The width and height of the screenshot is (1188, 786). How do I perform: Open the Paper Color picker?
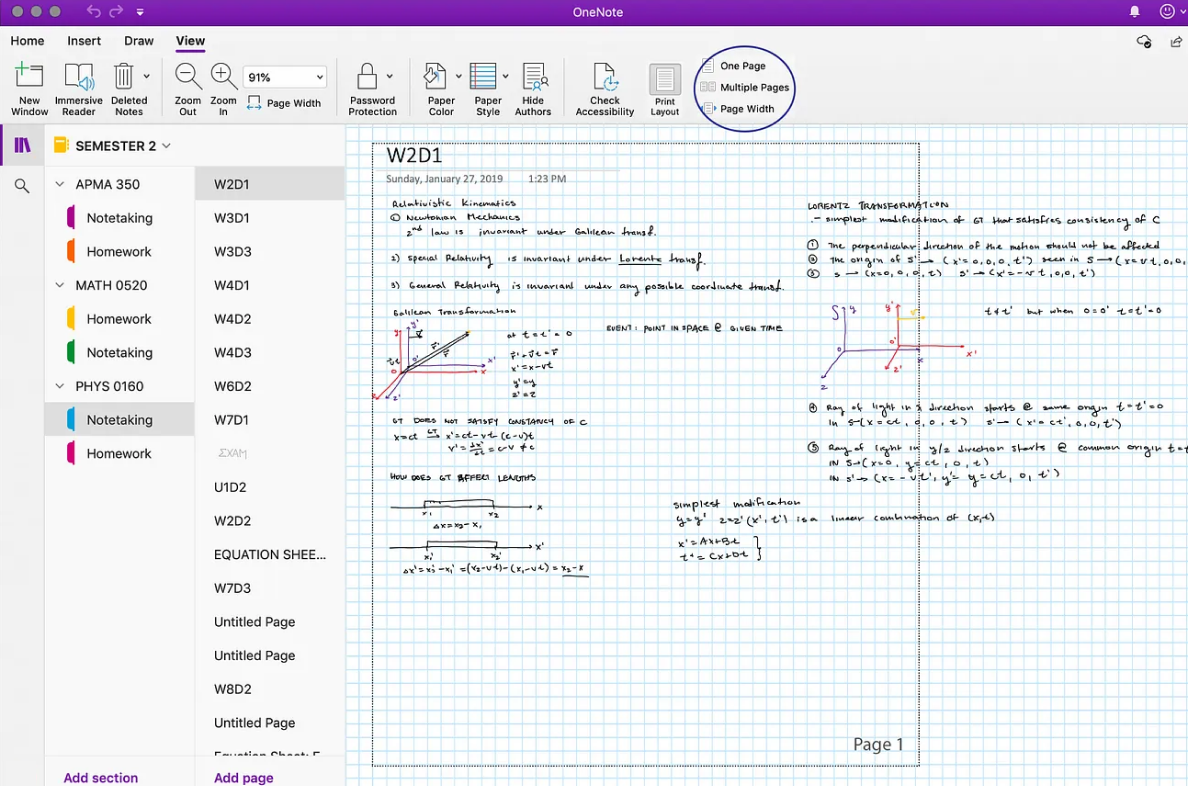click(x=438, y=86)
